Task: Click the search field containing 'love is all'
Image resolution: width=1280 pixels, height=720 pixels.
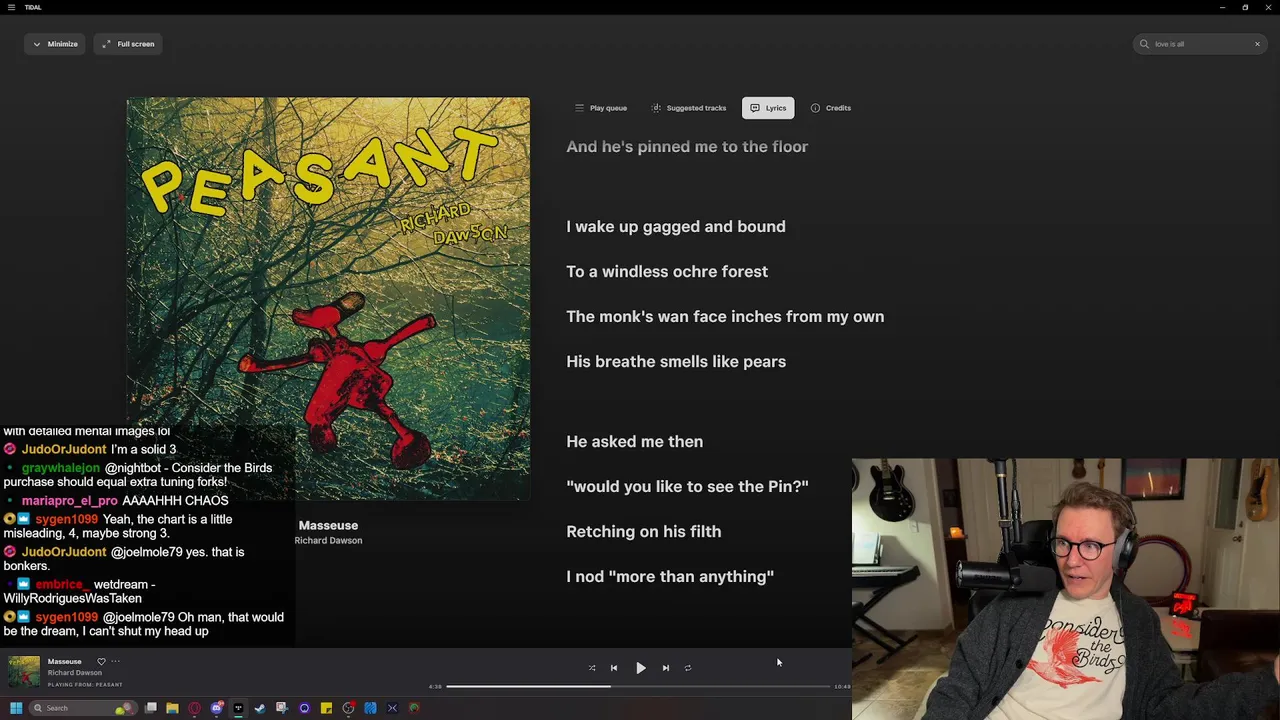Action: pos(1200,44)
